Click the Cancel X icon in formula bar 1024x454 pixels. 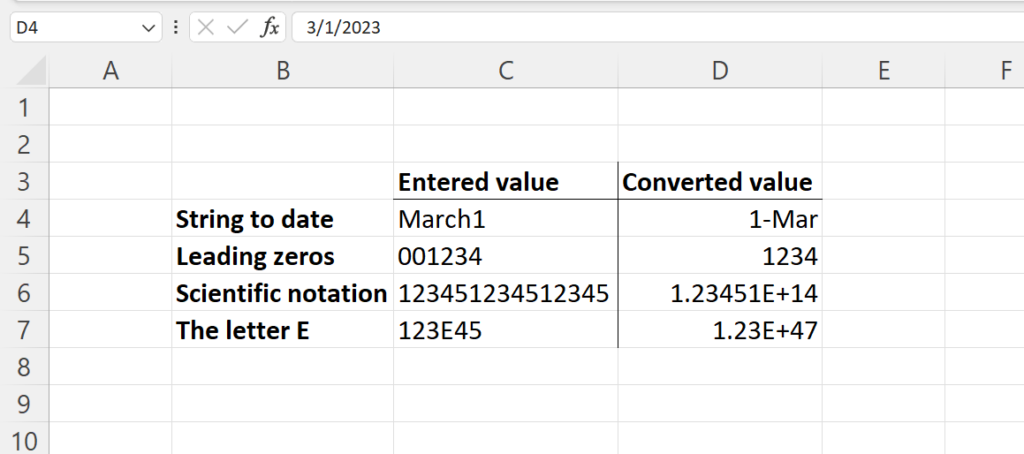coord(206,27)
